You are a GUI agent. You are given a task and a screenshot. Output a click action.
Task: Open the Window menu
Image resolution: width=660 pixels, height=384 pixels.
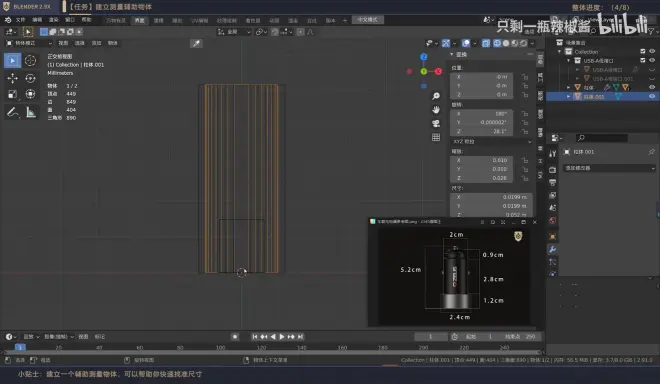[x=69, y=20]
